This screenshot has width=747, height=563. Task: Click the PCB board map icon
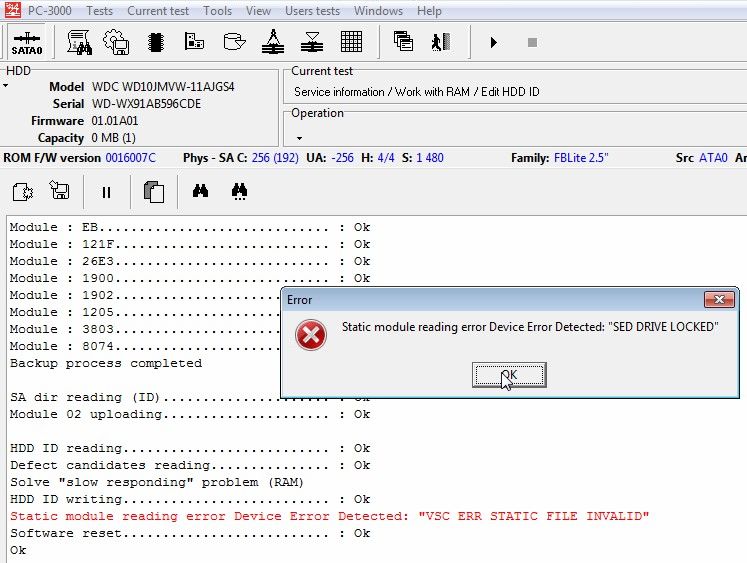[194, 41]
